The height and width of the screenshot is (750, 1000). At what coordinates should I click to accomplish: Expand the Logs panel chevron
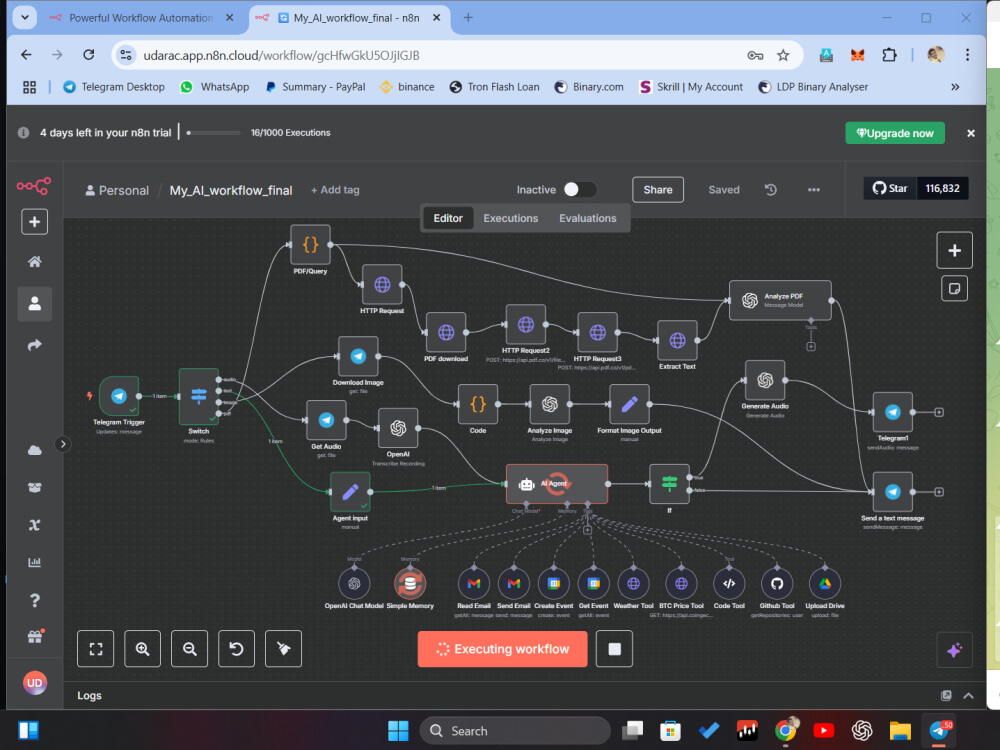(x=969, y=695)
